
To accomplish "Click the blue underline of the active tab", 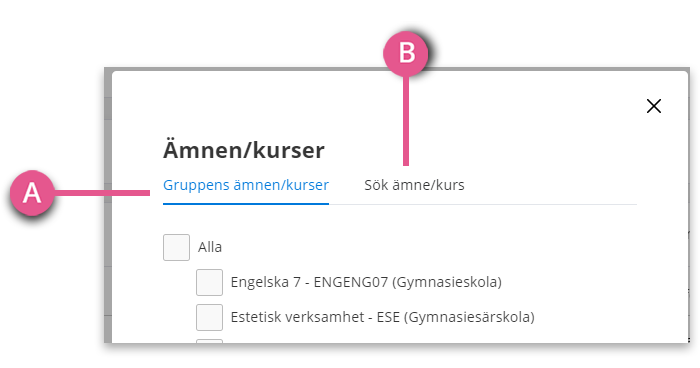I will pos(246,204).
